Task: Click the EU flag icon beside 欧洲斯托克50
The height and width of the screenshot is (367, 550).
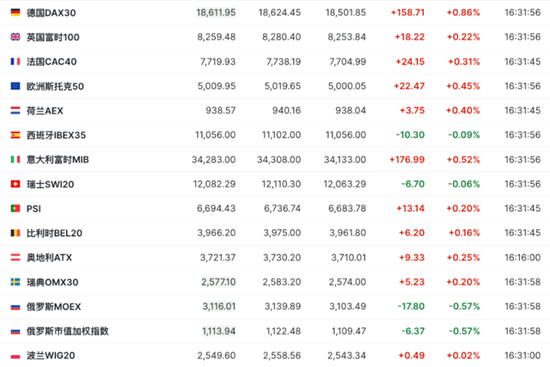Action: (x=15, y=86)
